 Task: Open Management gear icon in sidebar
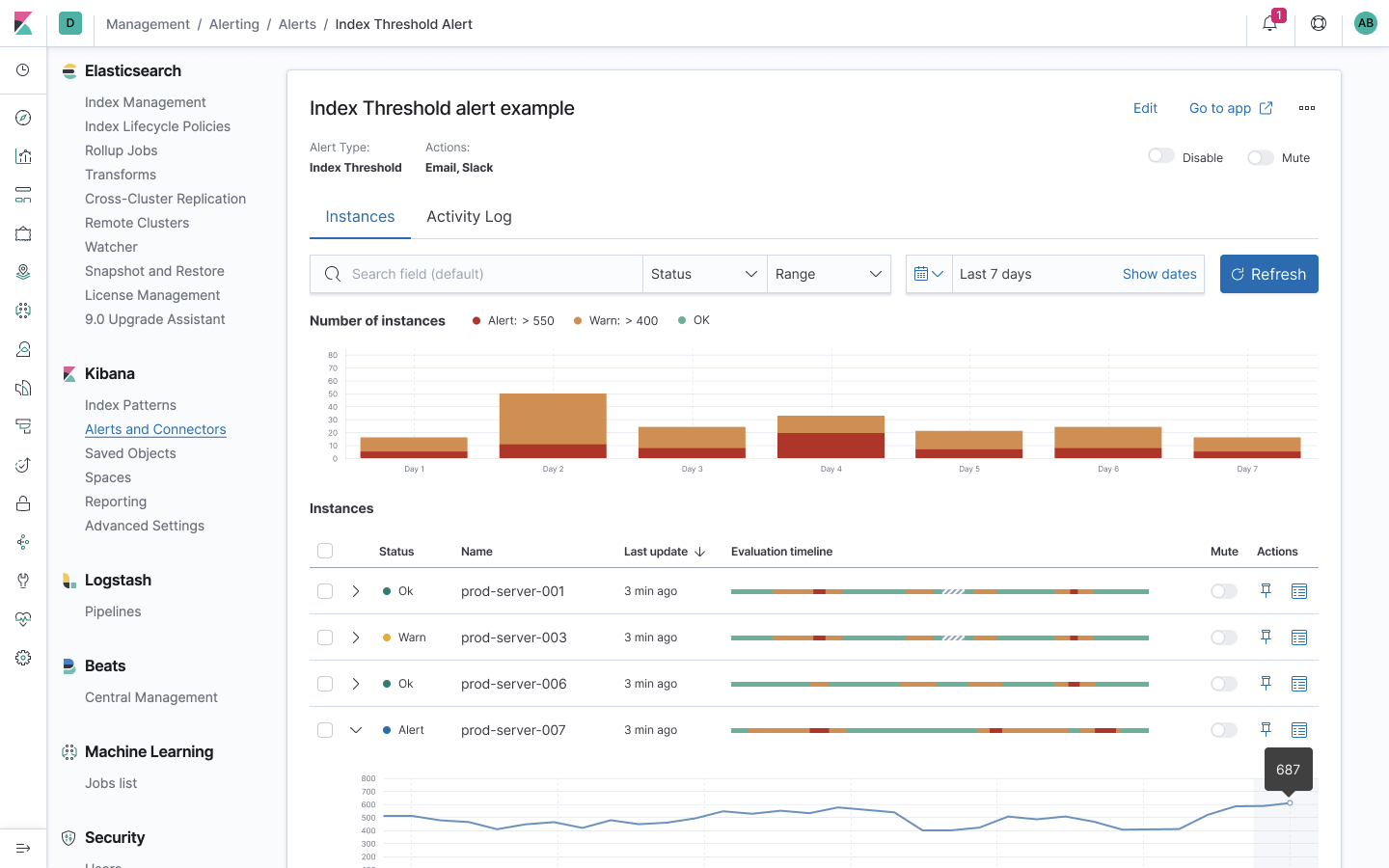23,658
